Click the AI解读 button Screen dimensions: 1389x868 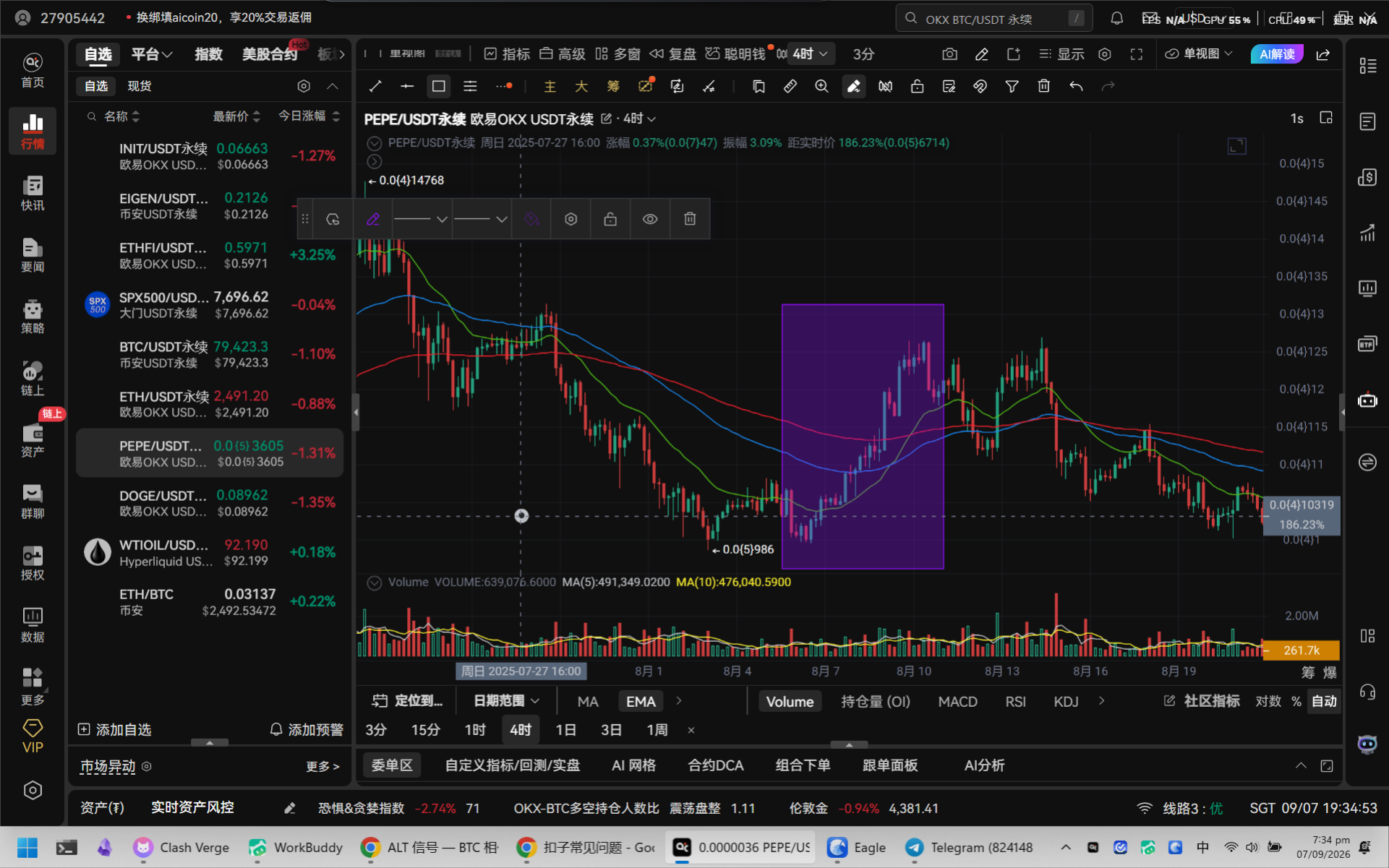coord(1276,54)
